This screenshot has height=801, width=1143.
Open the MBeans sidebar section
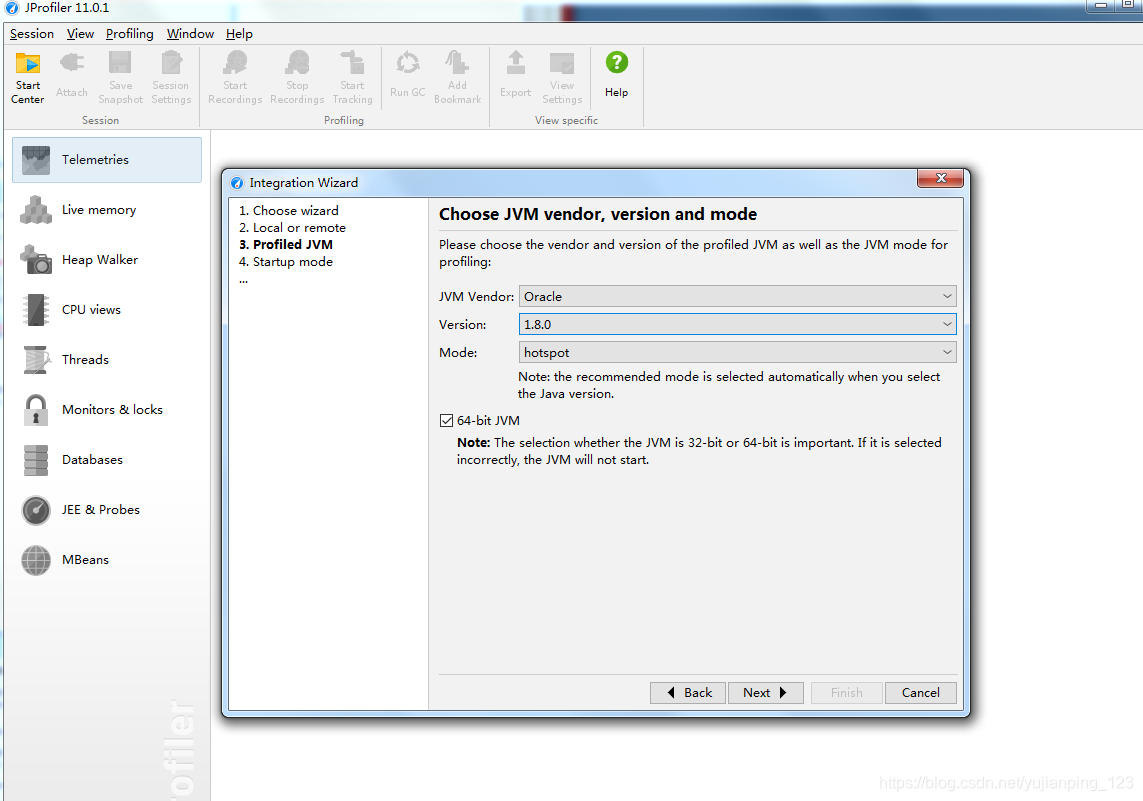pyautogui.click(x=107, y=560)
